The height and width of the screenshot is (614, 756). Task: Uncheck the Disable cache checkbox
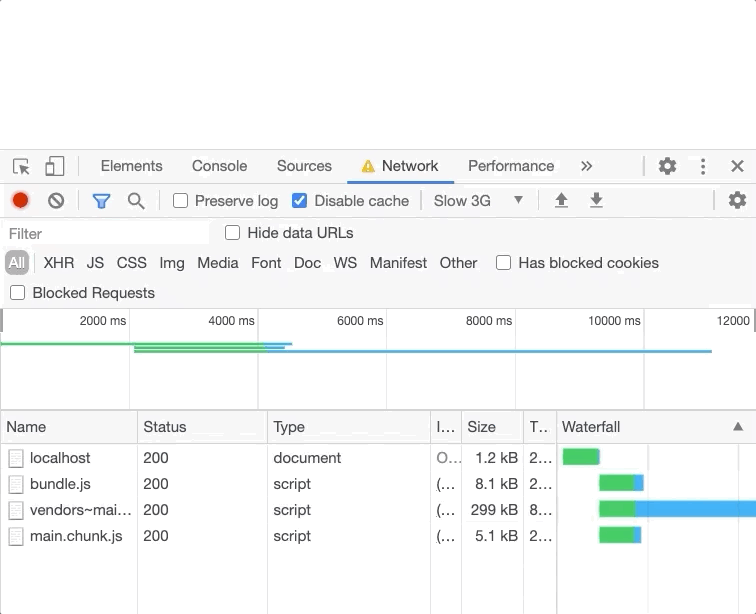click(x=299, y=201)
